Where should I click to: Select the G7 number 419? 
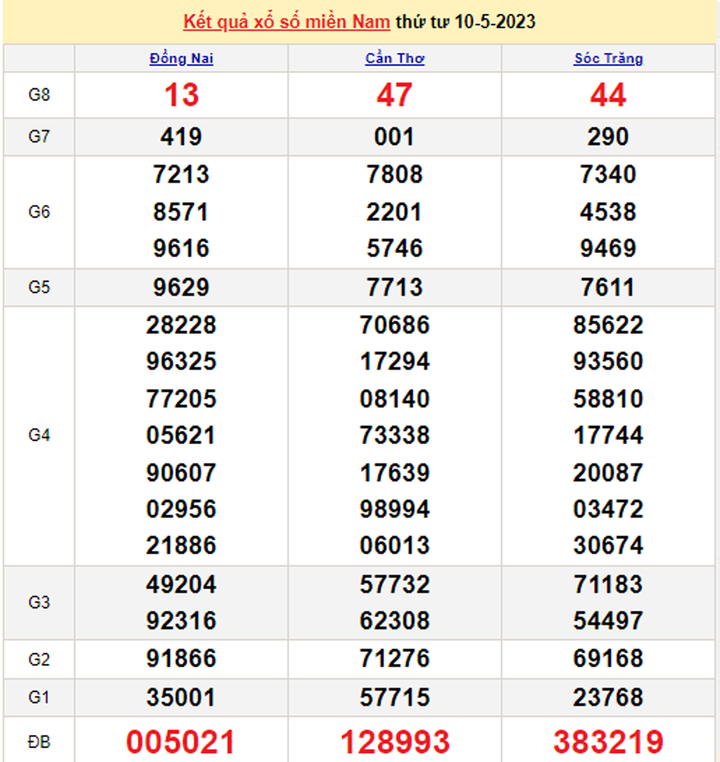click(x=181, y=137)
